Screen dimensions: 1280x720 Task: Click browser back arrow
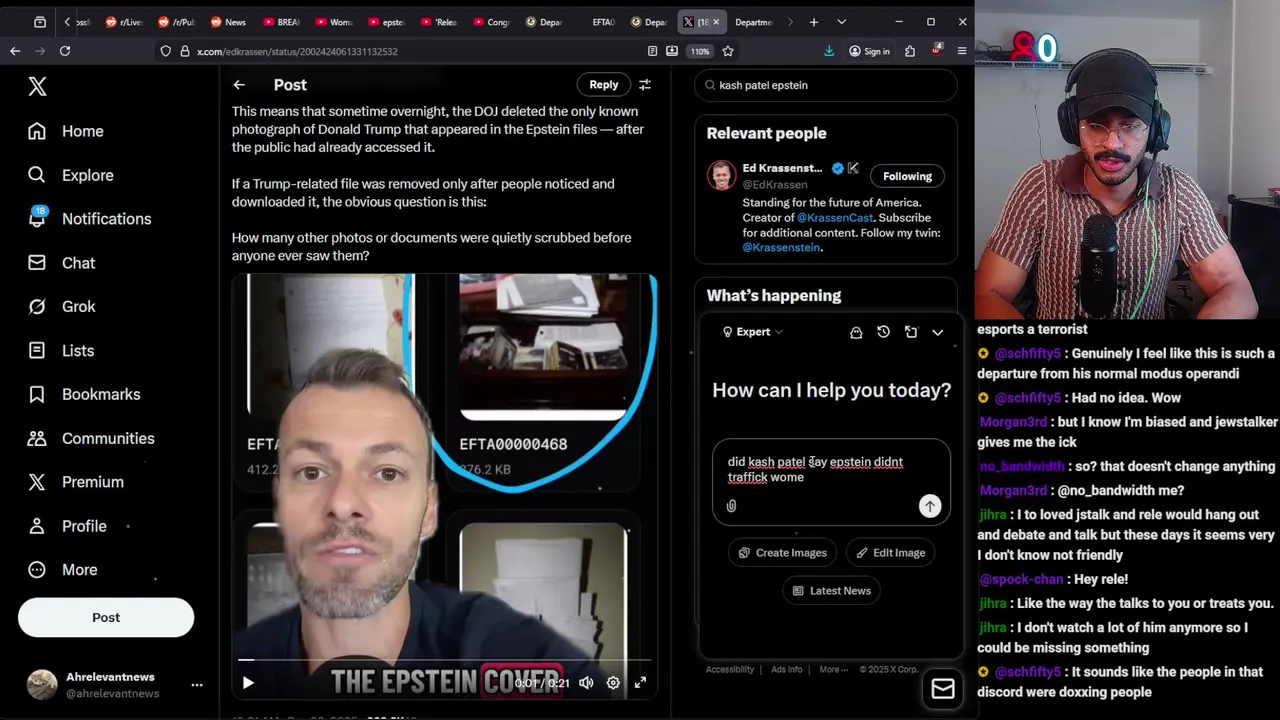click(x=15, y=51)
